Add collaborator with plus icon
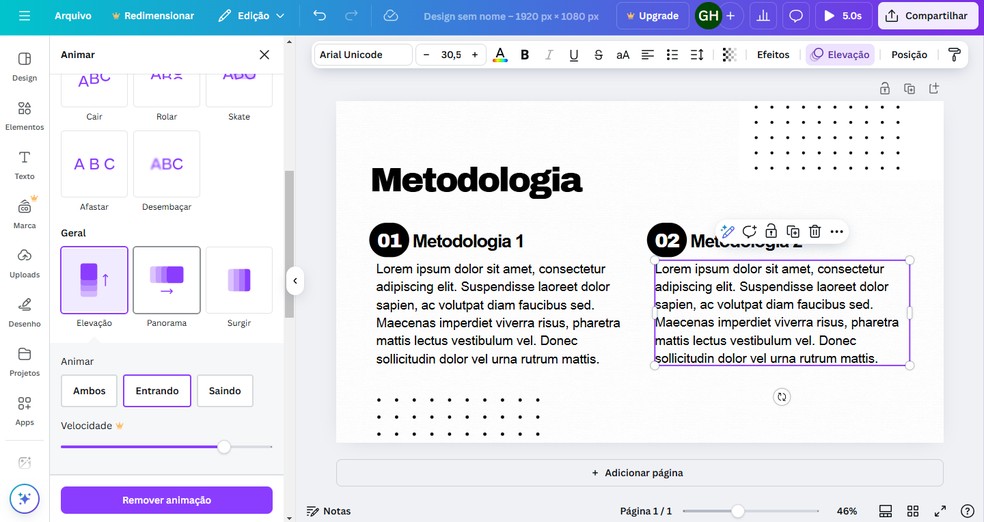The image size is (984, 522). tap(730, 16)
